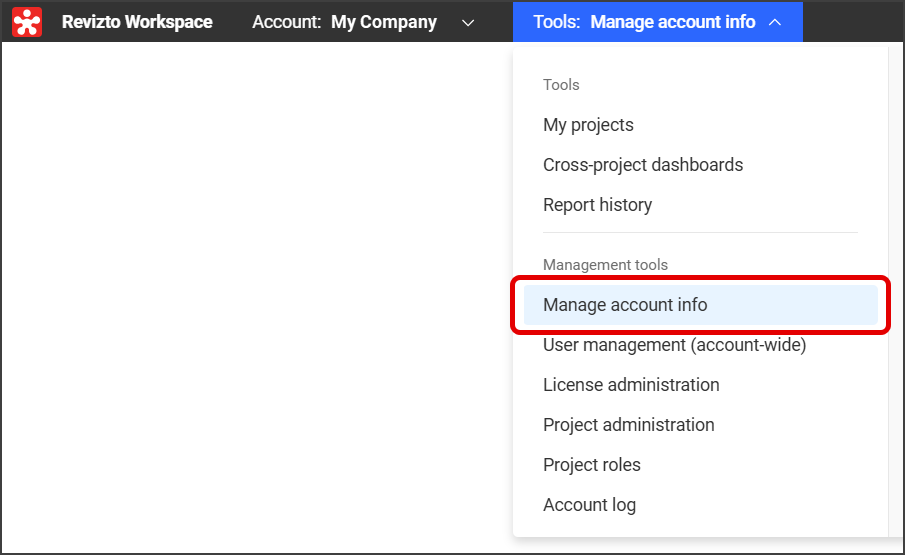Open Account log
The image size is (905, 555).
[x=589, y=505]
